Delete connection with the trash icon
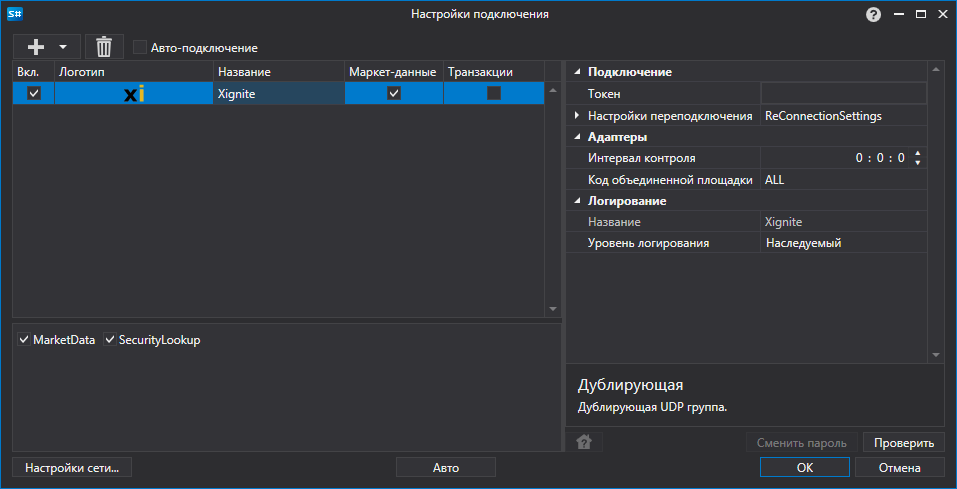This screenshot has height=489, width=957. tap(104, 46)
